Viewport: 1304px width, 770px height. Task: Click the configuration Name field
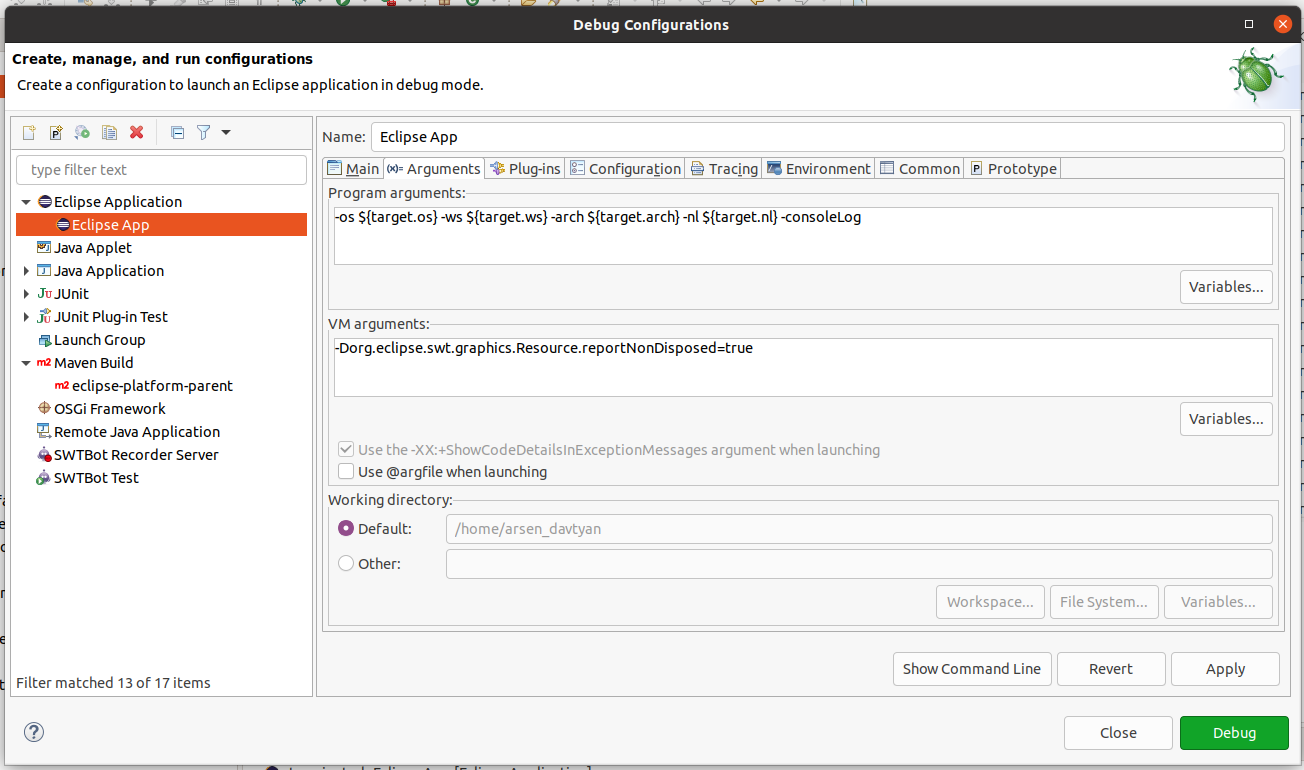(x=827, y=137)
